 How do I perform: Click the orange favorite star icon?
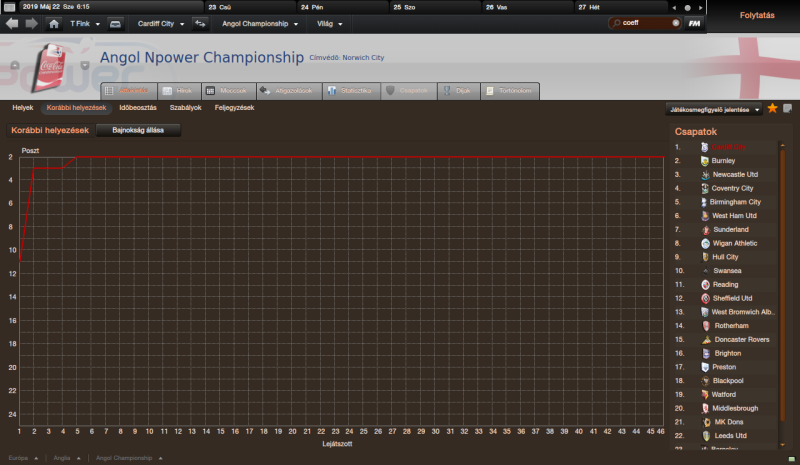772,108
